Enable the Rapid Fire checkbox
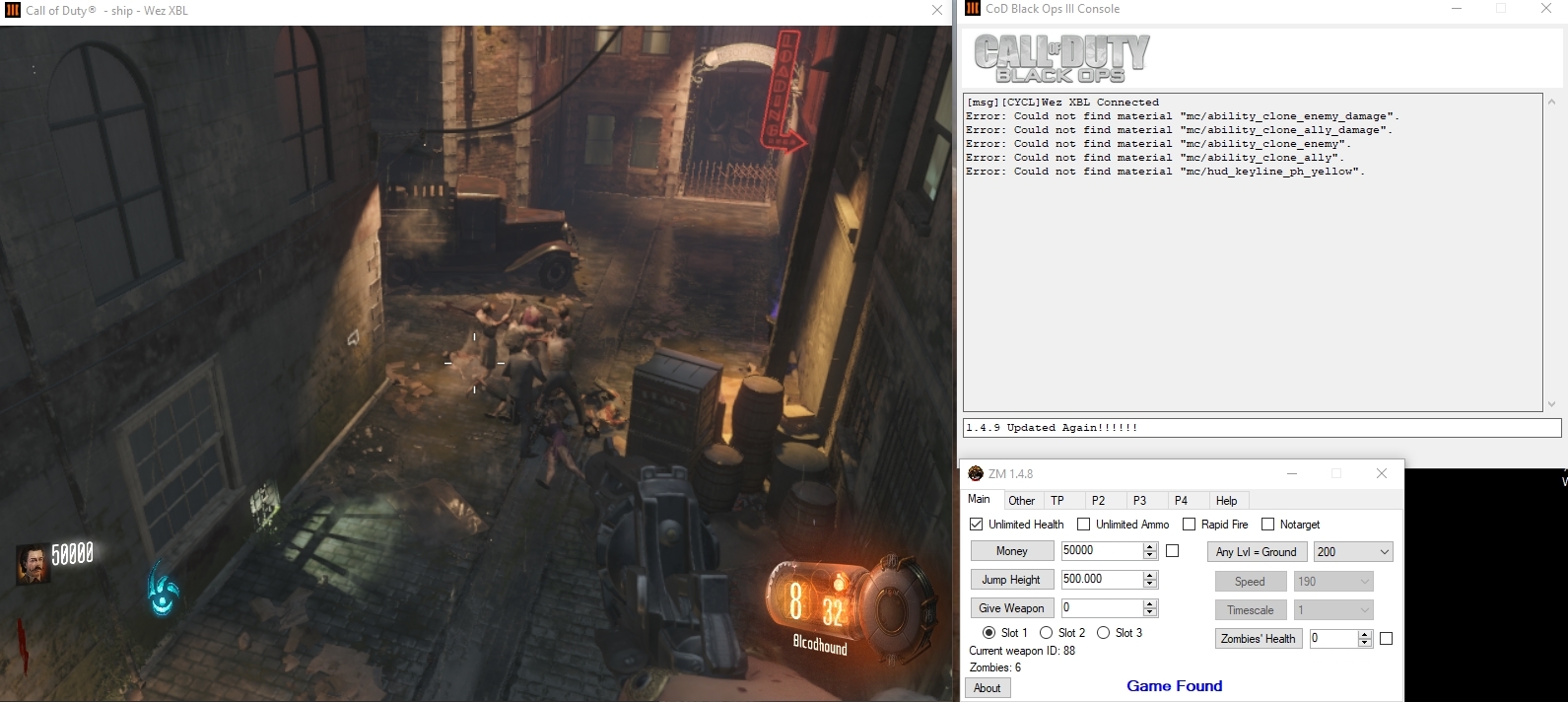1568x702 pixels. pyautogui.click(x=1189, y=525)
